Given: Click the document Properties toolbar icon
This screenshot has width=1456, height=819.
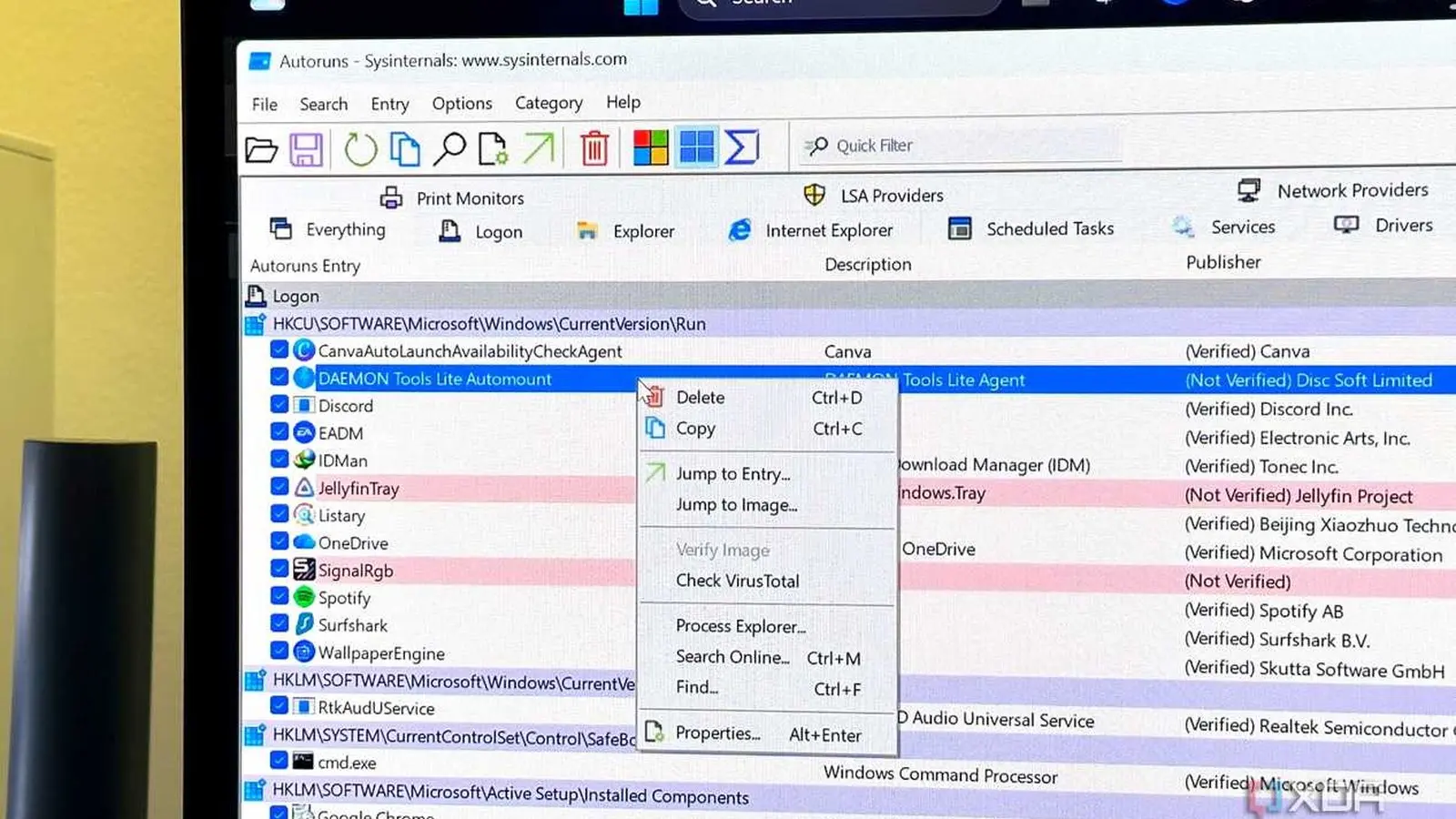Looking at the screenshot, I should point(492,148).
